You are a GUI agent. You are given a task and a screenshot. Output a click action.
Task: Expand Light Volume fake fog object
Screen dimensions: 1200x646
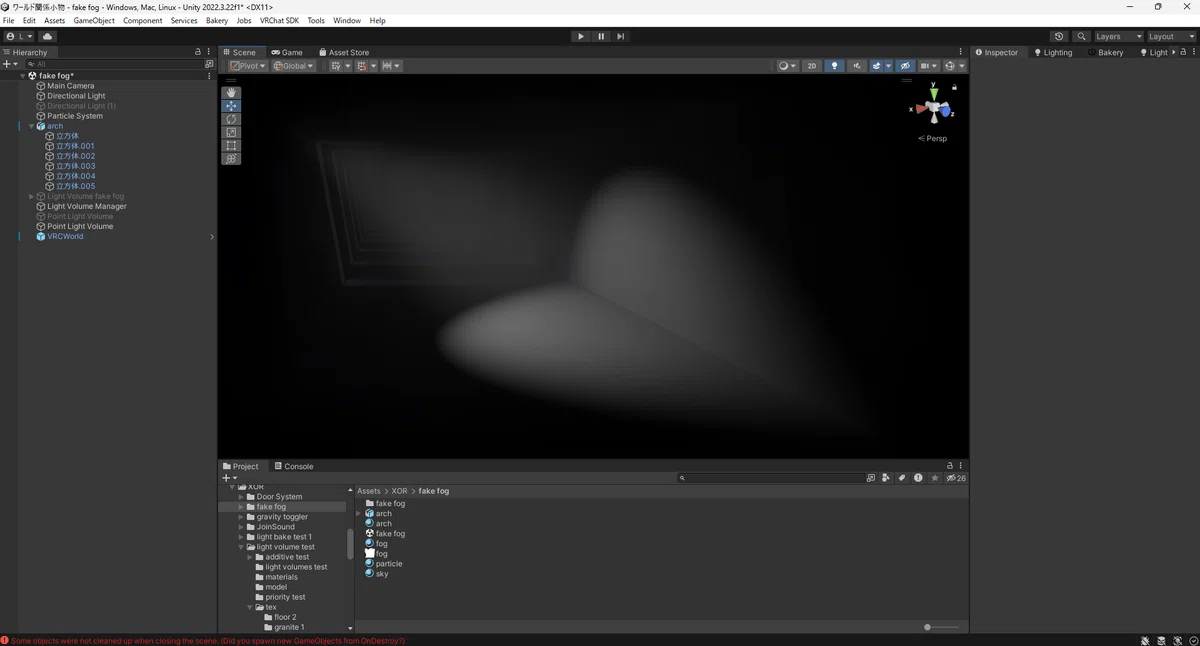[31, 197]
